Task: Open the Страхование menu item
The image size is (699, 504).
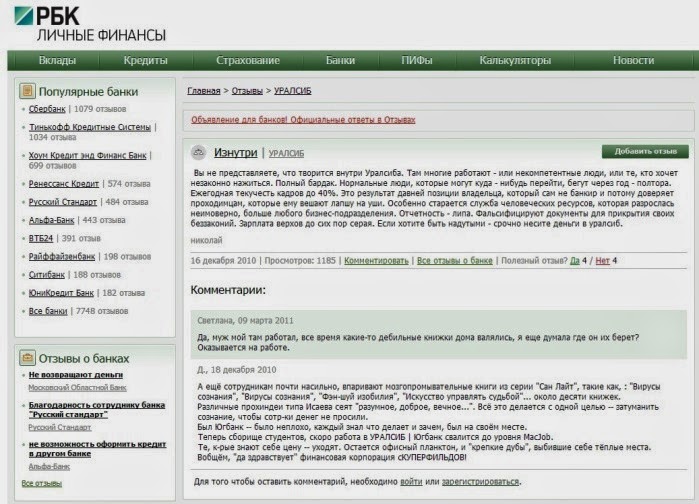Action: click(x=248, y=60)
